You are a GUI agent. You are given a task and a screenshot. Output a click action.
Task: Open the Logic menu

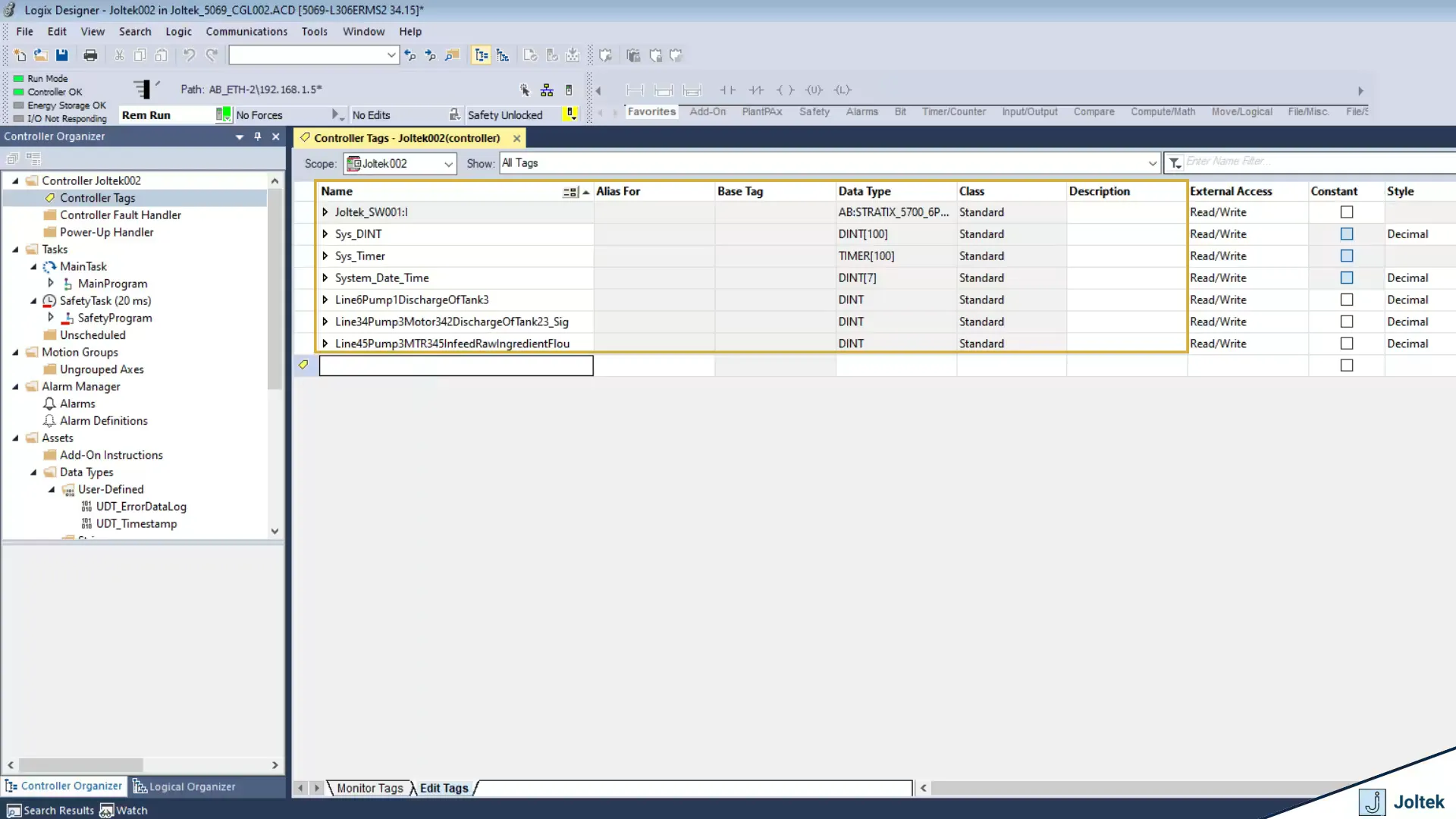point(178,32)
